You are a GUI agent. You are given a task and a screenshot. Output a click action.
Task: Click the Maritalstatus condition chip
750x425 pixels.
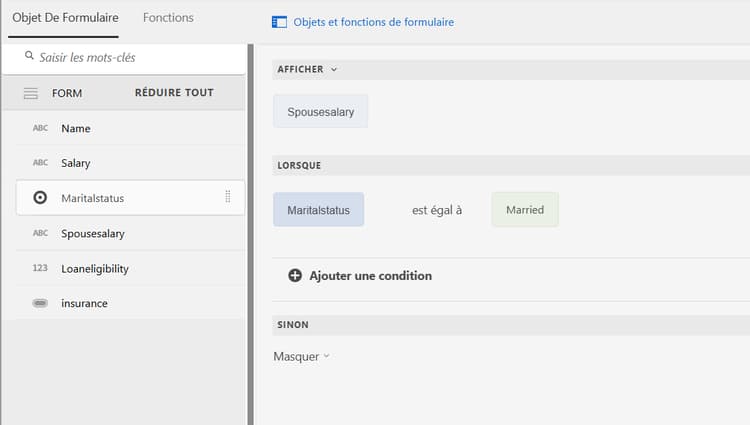(x=319, y=209)
